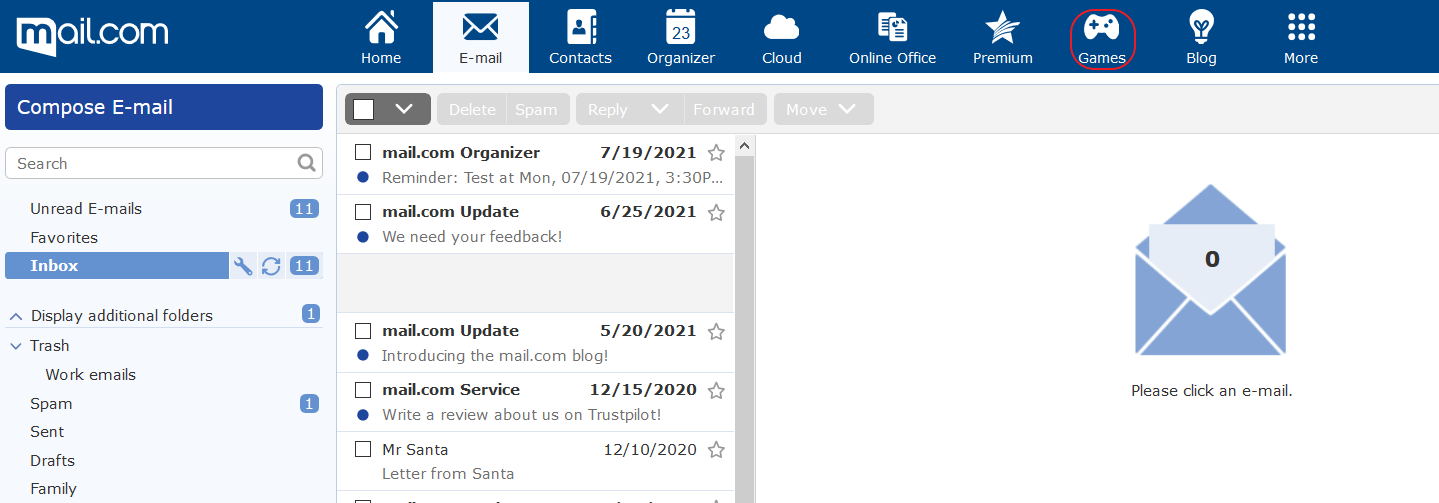The width and height of the screenshot is (1439, 503).
Task: Launch Online Office from top bar
Action: (x=892, y=37)
